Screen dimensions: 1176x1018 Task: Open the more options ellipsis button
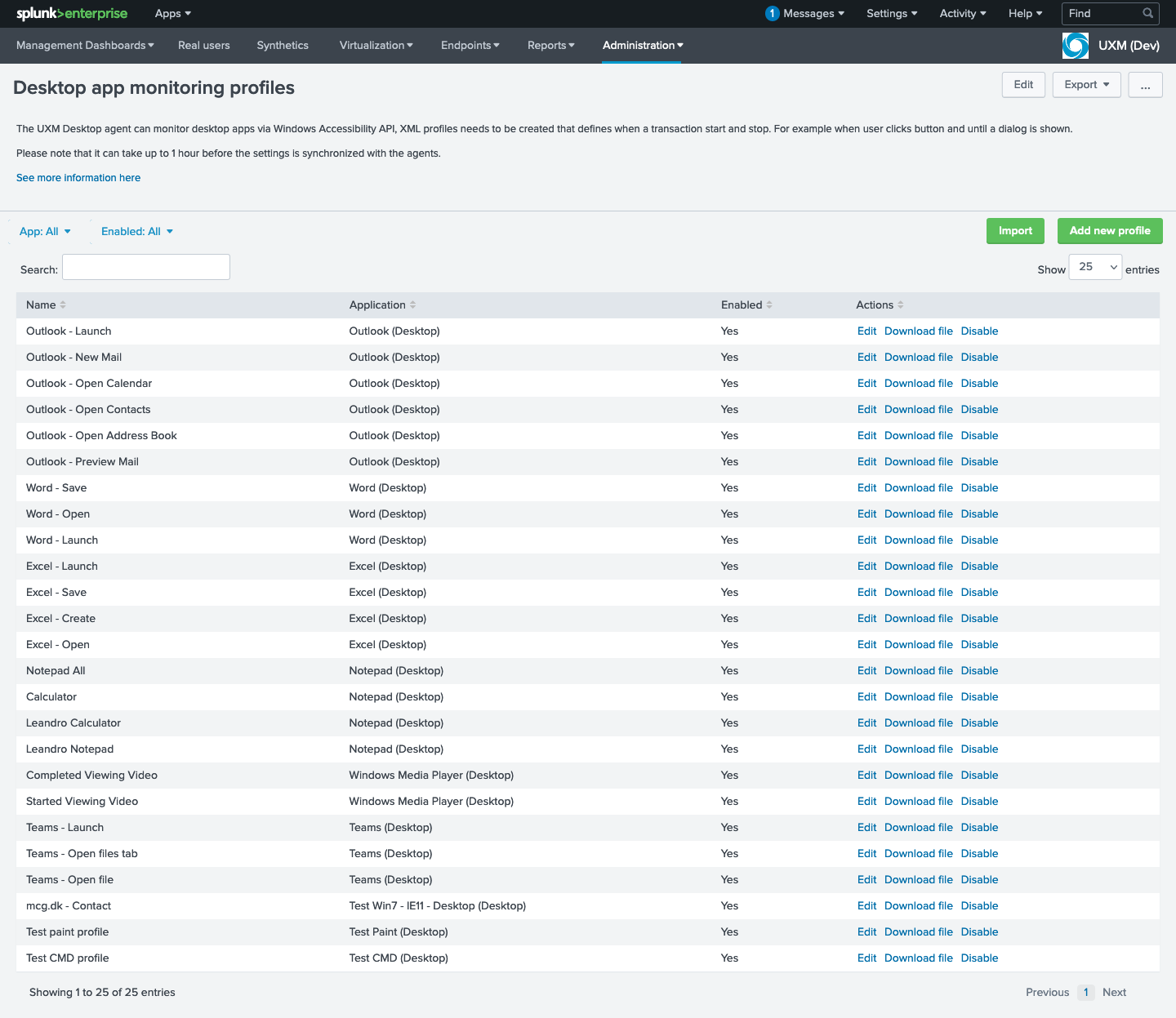tap(1145, 85)
